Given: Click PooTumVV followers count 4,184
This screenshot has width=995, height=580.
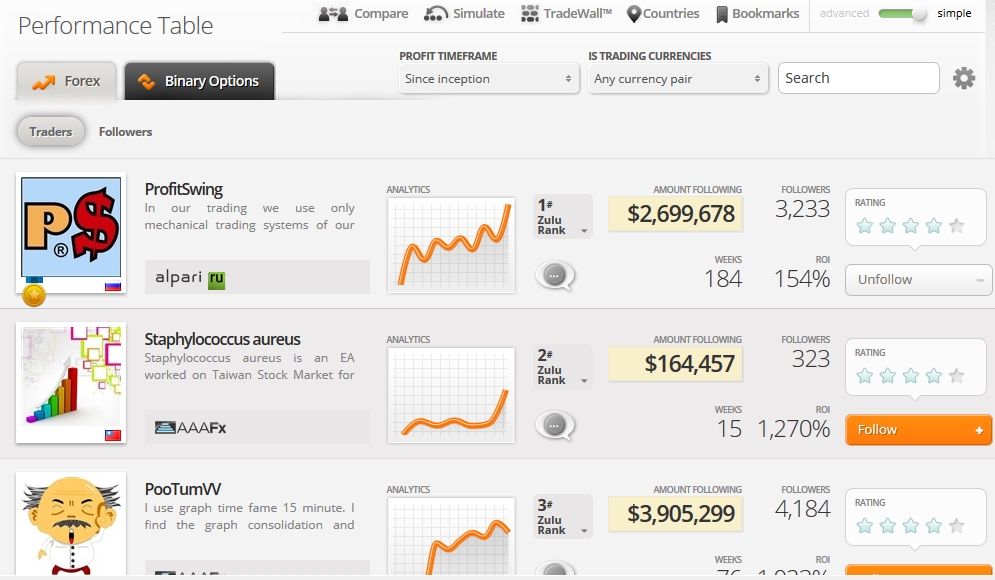Looking at the screenshot, I should click(802, 509).
